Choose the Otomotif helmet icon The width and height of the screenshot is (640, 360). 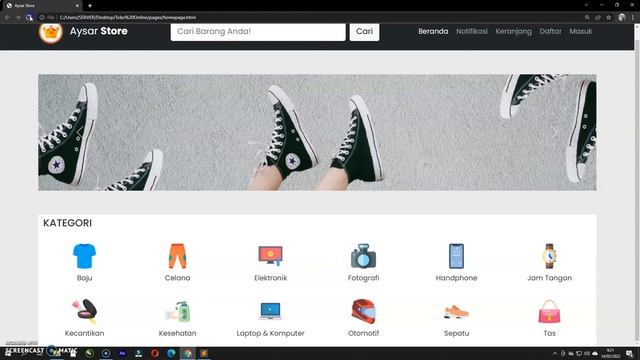(363, 311)
